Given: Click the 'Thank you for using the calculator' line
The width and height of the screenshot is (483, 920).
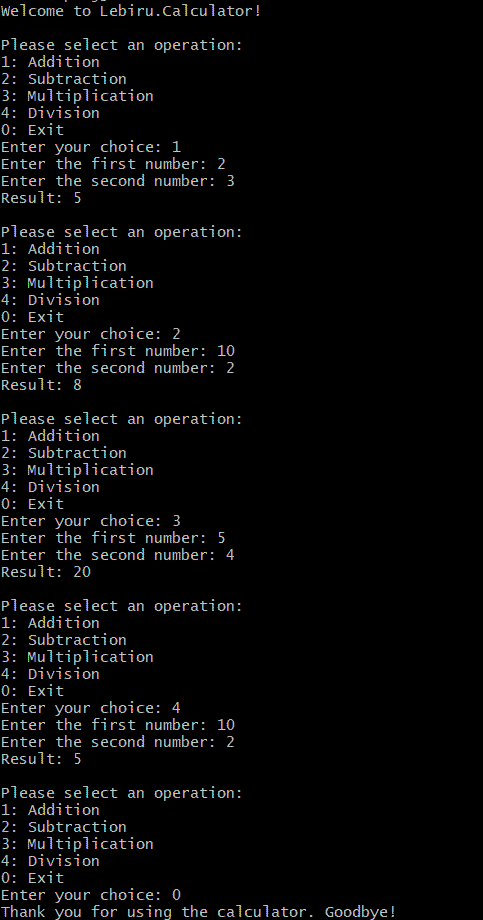Looking at the screenshot, I should 199,912.
